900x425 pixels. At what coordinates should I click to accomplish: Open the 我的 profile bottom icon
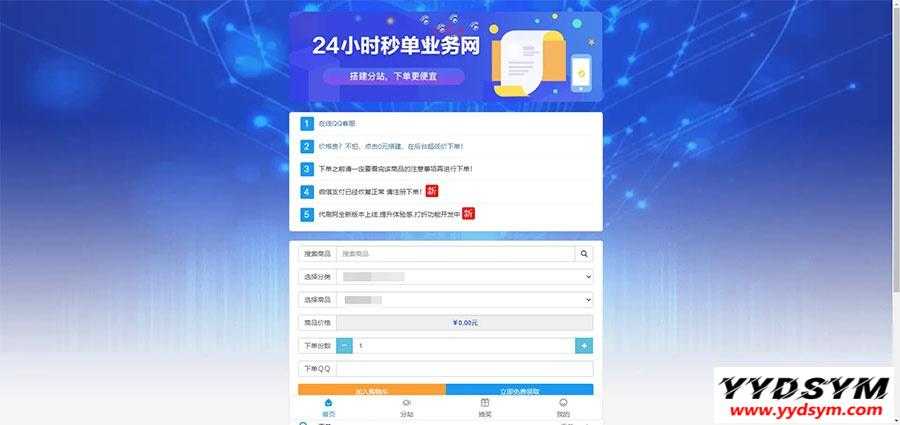click(x=563, y=403)
